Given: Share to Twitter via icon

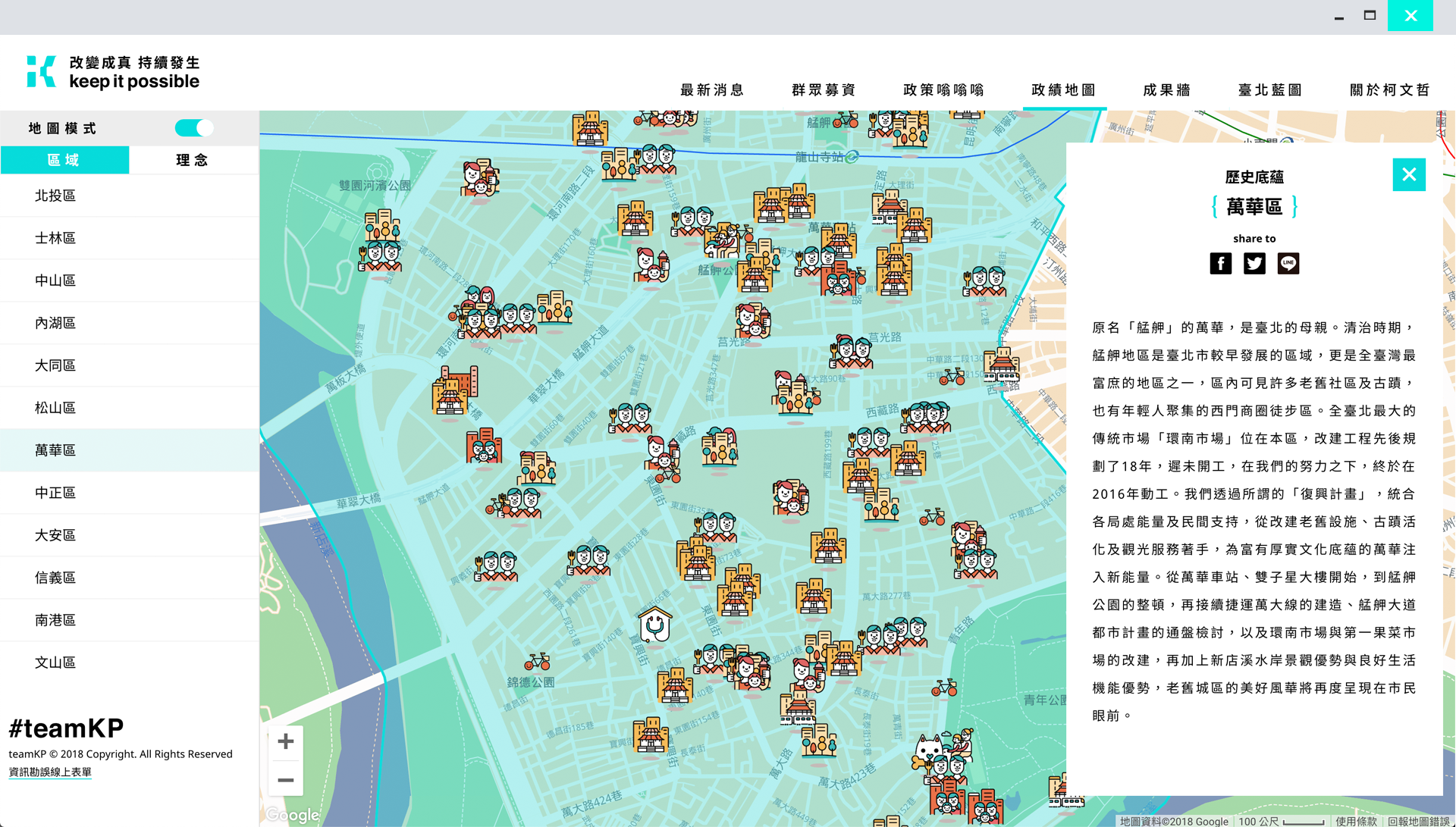Looking at the screenshot, I should (1254, 263).
